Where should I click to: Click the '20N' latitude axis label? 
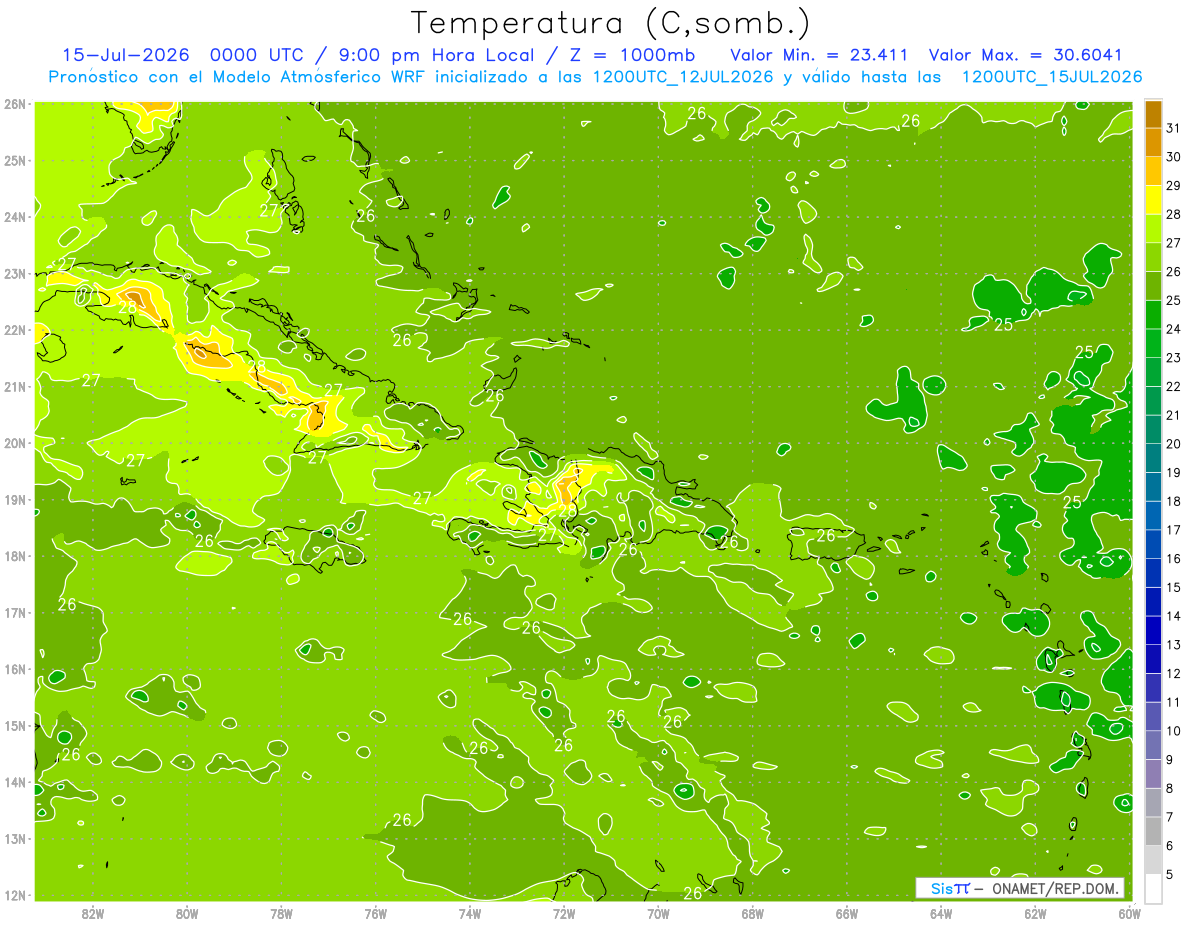click(x=15, y=443)
